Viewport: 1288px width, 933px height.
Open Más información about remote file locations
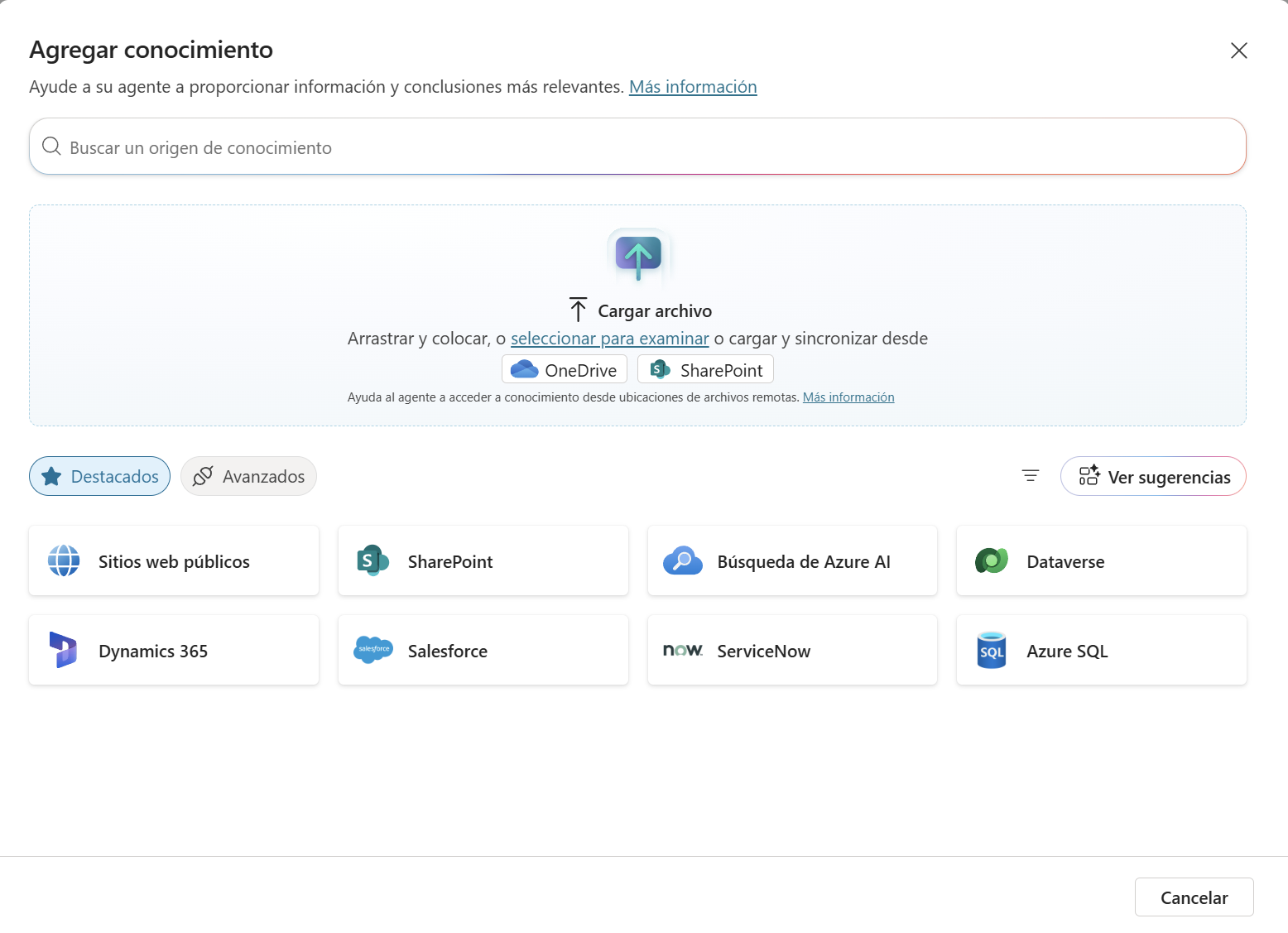click(x=848, y=397)
